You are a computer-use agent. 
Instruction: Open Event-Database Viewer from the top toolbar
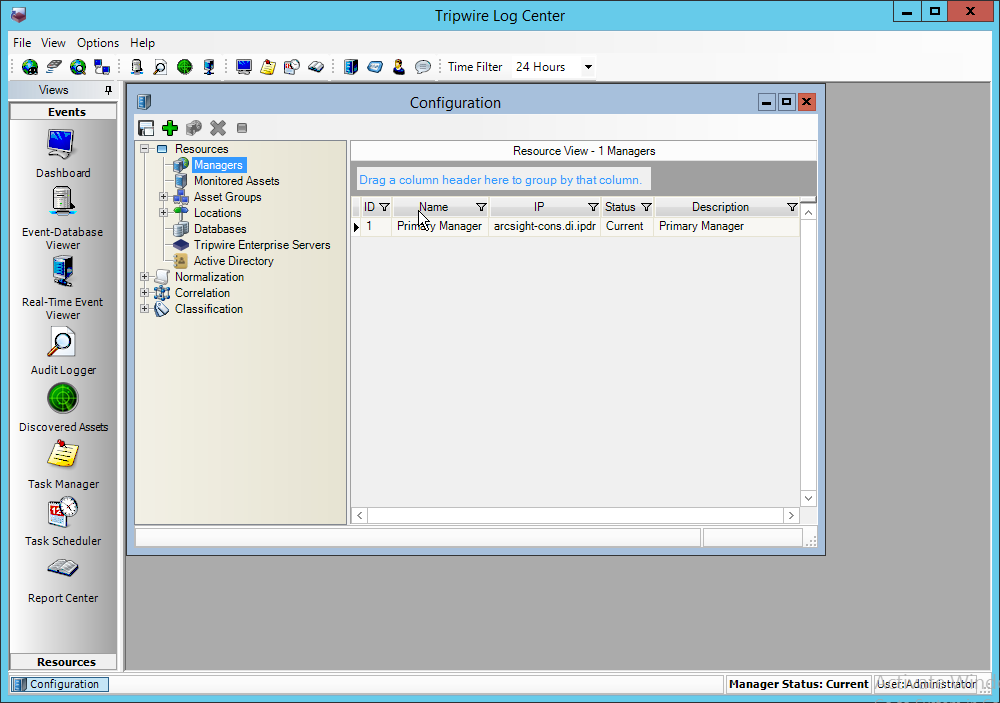(x=136, y=66)
